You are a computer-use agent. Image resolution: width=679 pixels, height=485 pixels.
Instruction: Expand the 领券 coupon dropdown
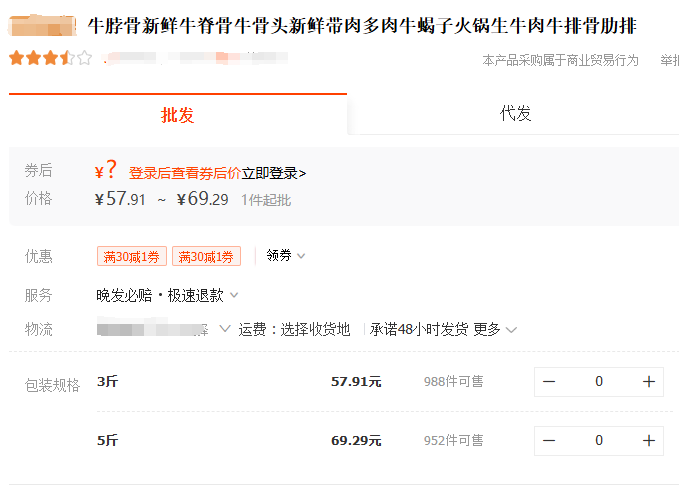tap(286, 256)
